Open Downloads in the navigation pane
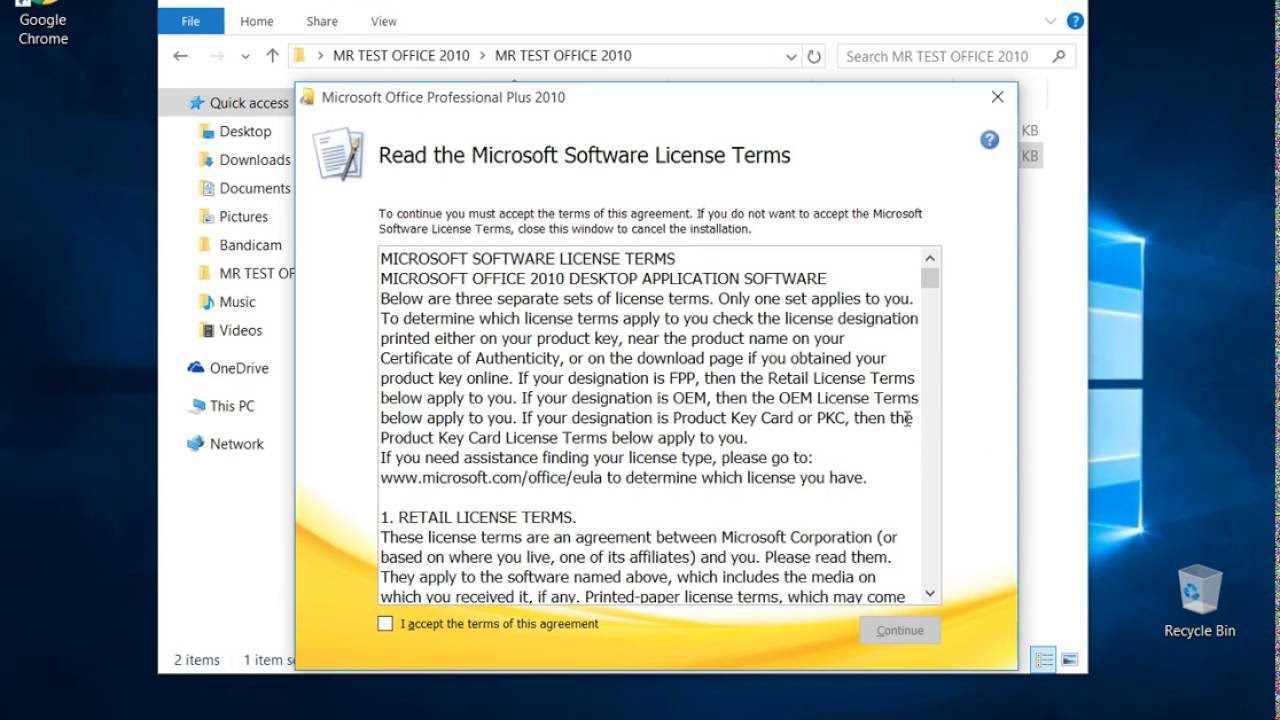 point(255,159)
